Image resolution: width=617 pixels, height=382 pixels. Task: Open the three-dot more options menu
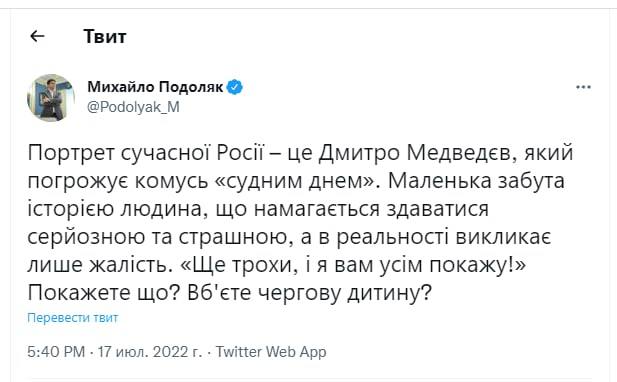point(583,87)
